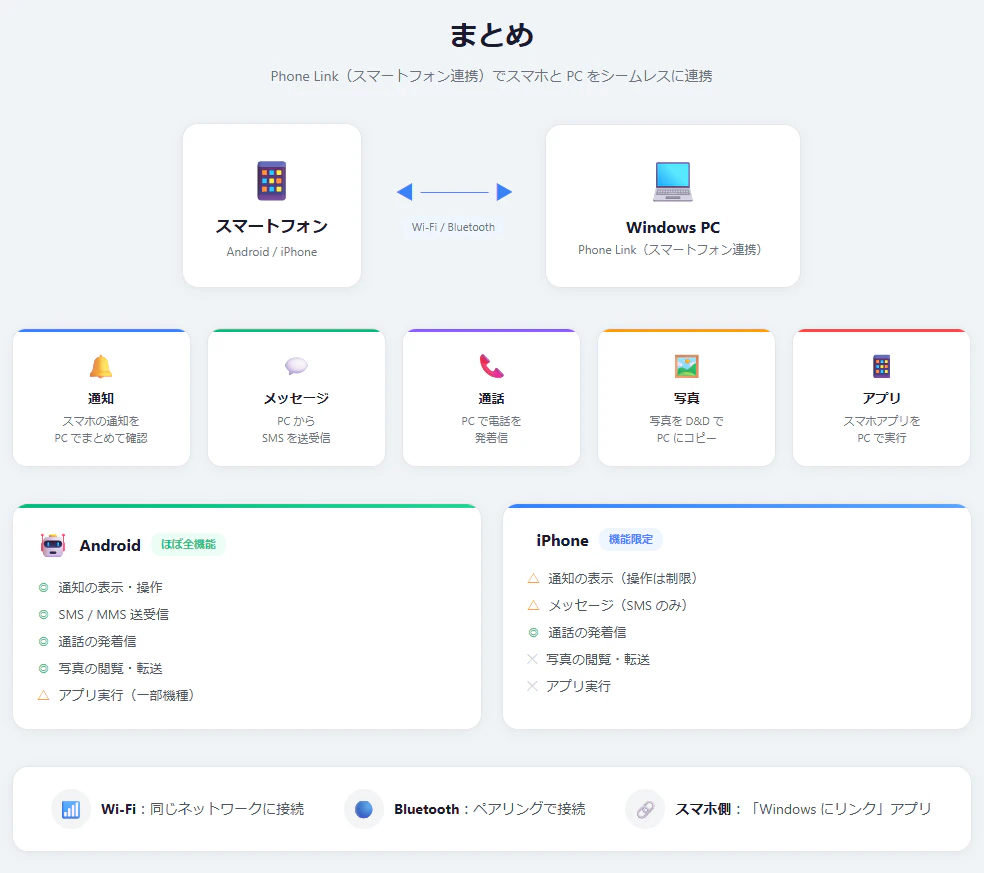Click green circle beside Android 写真の閲覧・転送
984x873 pixels.
coord(43,668)
